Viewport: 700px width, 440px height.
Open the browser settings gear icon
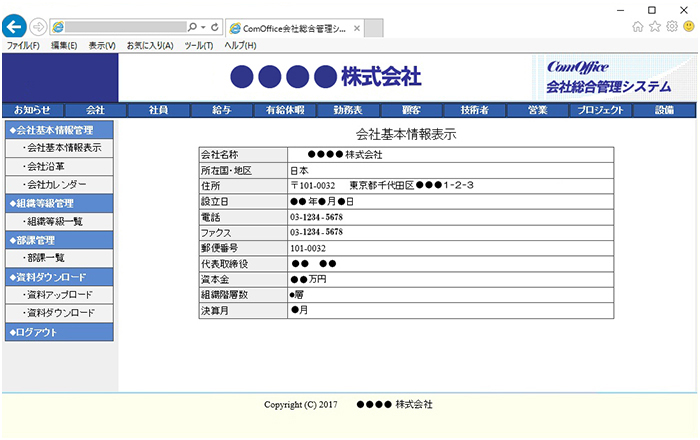(671, 27)
